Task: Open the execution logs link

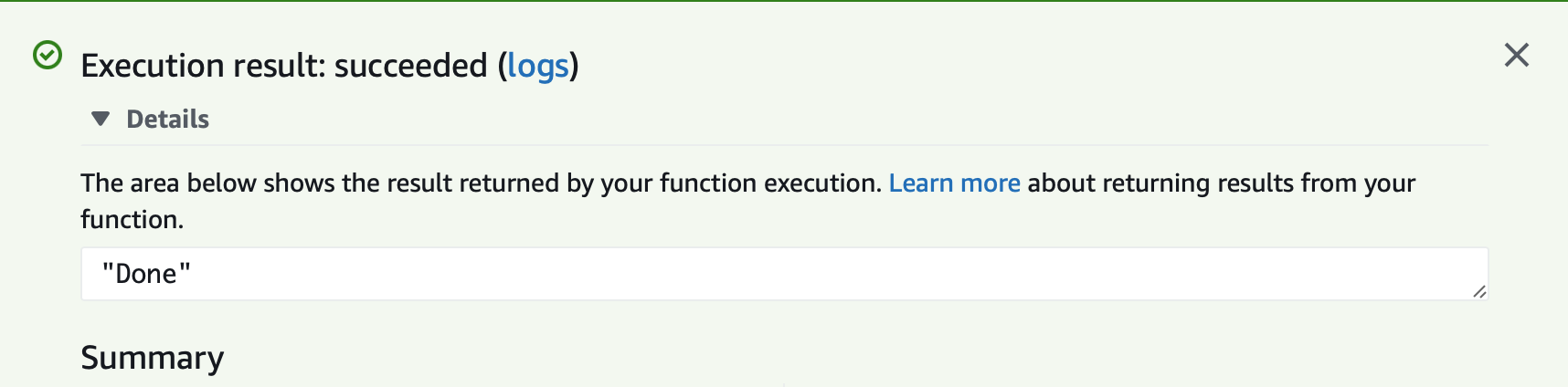Action: point(538,66)
